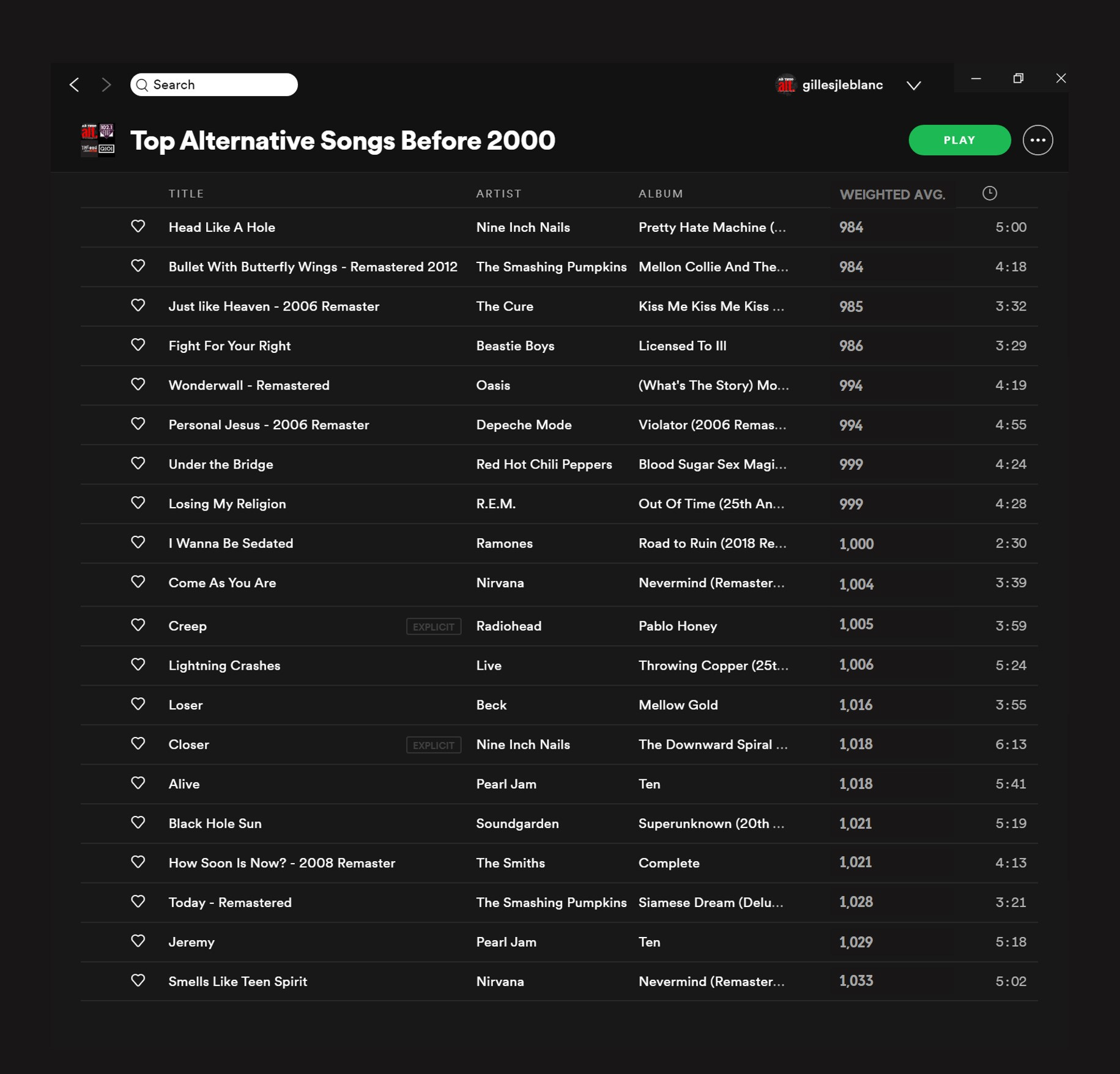This screenshot has width=1120, height=1074.
Task: Open artist Red Hot Chili Peppers
Action: click(x=544, y=465)
